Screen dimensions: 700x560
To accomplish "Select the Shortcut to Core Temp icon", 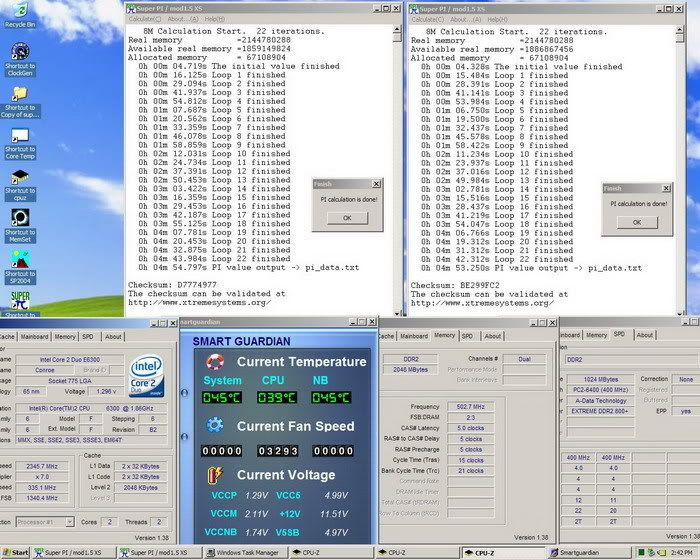I will tap(20, 144).
